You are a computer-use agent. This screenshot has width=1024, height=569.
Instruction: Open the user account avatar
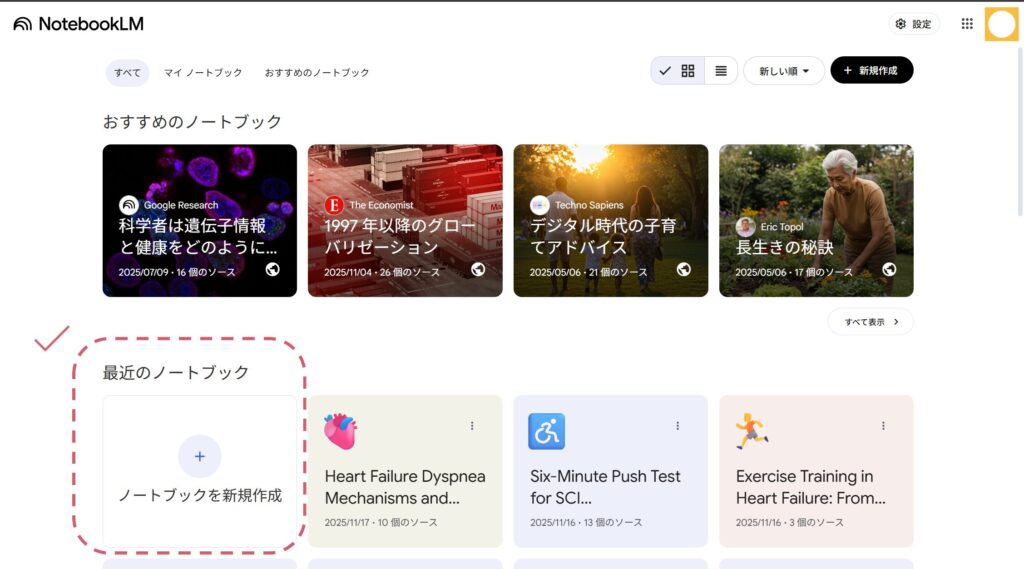click(x=1001, y=24)
